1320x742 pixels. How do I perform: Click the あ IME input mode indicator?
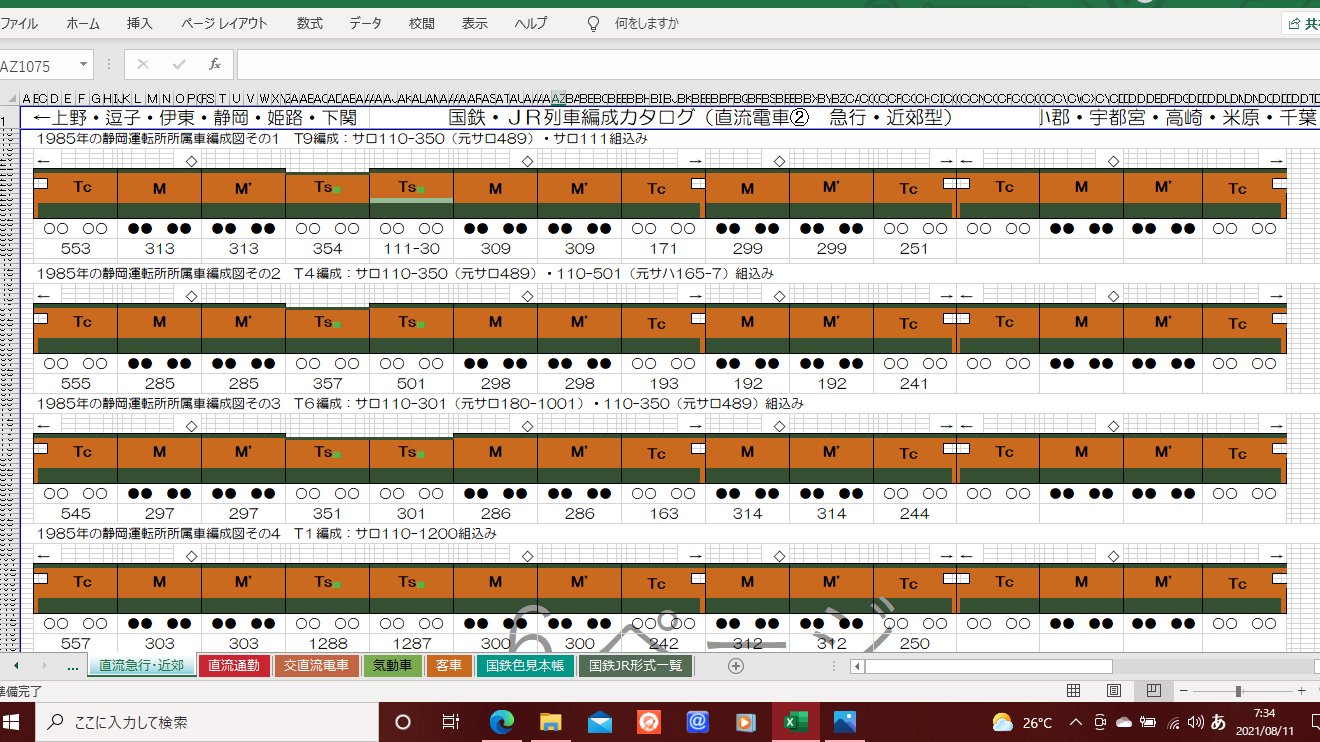(x=1218, y=722)
